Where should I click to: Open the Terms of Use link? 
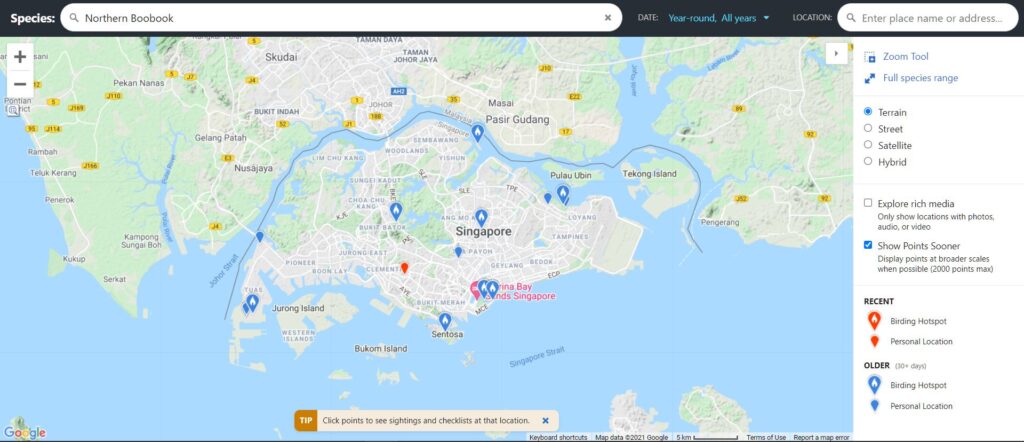(x=766, y=437)
